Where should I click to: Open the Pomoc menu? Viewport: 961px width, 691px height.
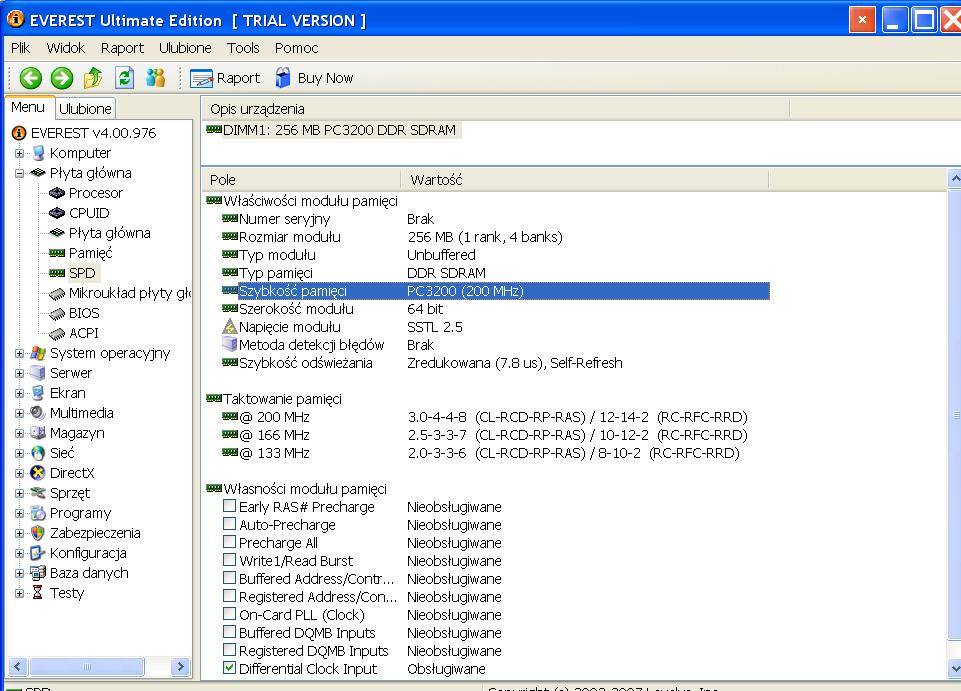coord(296,48)
